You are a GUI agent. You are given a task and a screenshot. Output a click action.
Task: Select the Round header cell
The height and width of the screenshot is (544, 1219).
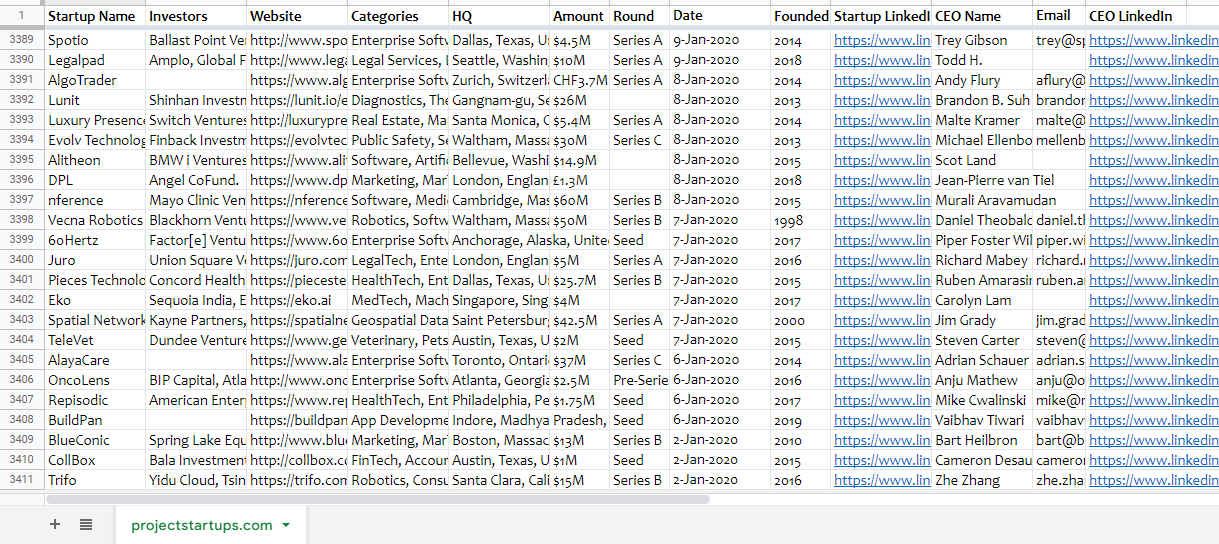click(639, 16)
